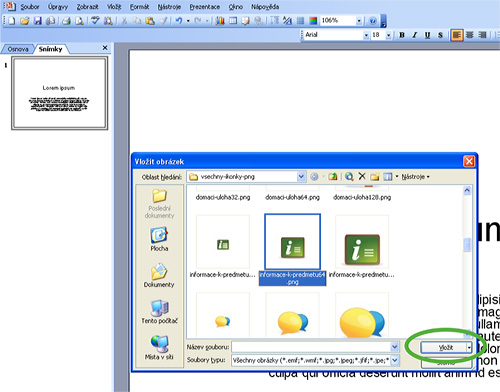Click the Save icon in toolbar
The width and height of the screenshot is (500, 392).
click(37, 21)
